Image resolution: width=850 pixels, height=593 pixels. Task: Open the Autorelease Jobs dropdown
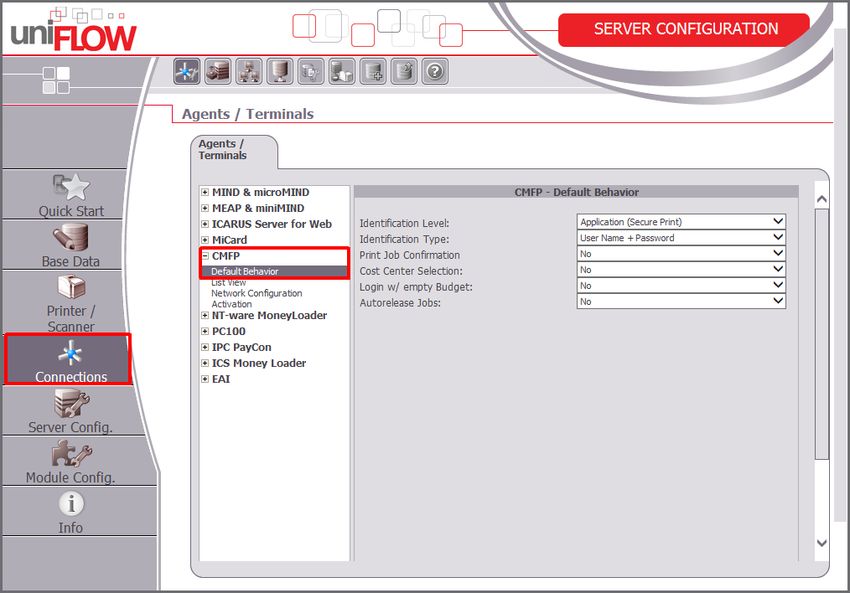(681, 301)
